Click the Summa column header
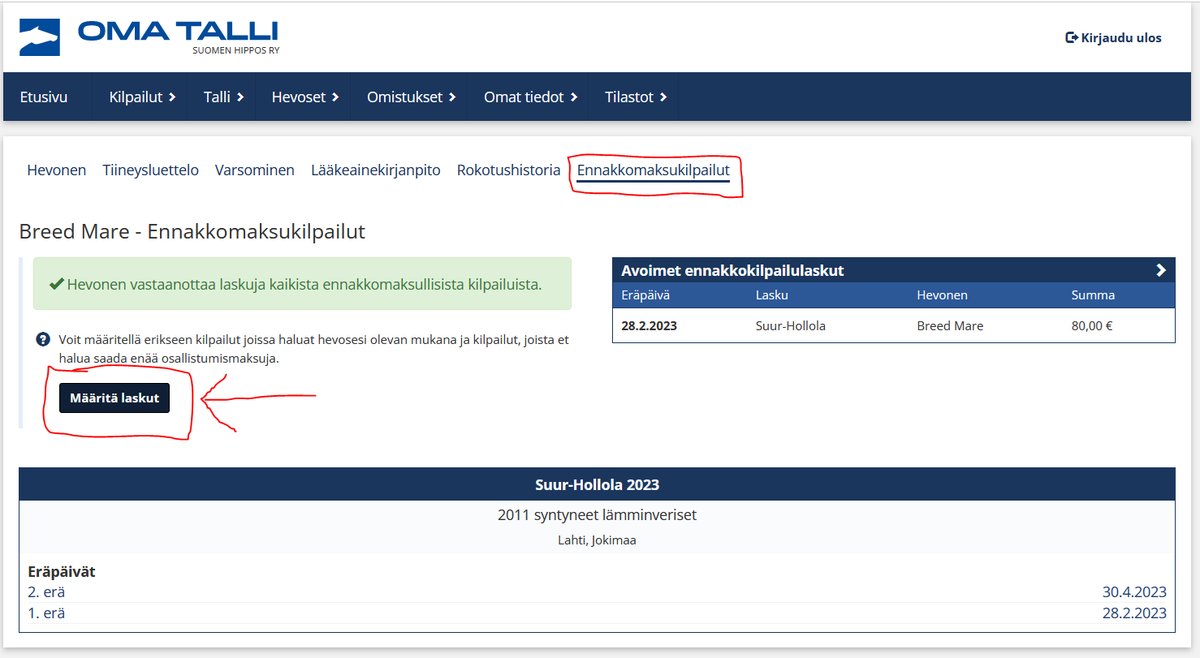Image resolution: width=1200 pixels, height=658 pixels. click(1093, 295)
